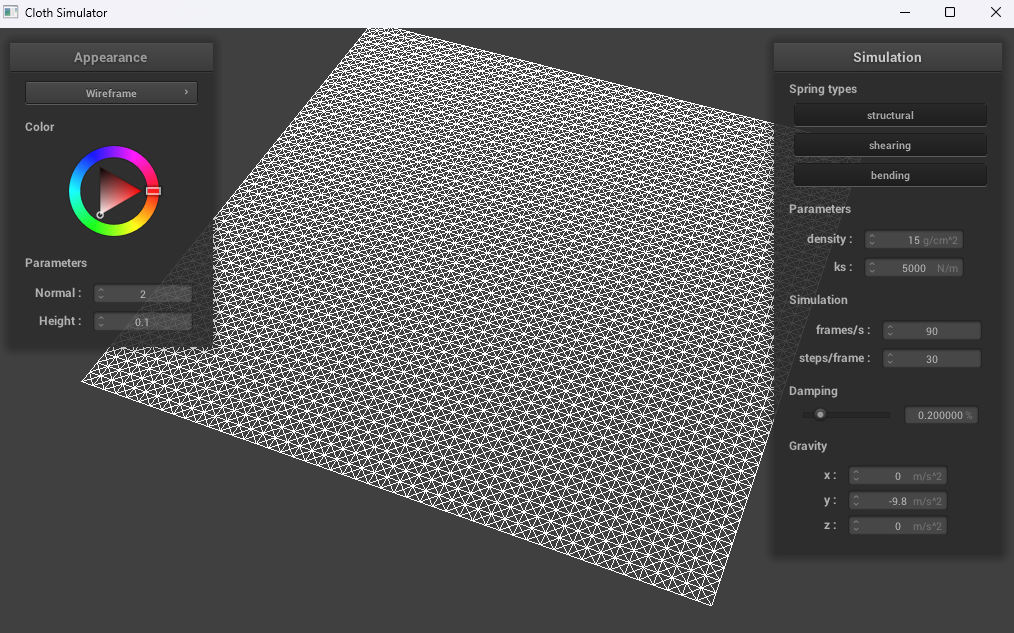The image size is (1014, 633).
Task: Click the color wheel saturation triangle
Action: 119,190
